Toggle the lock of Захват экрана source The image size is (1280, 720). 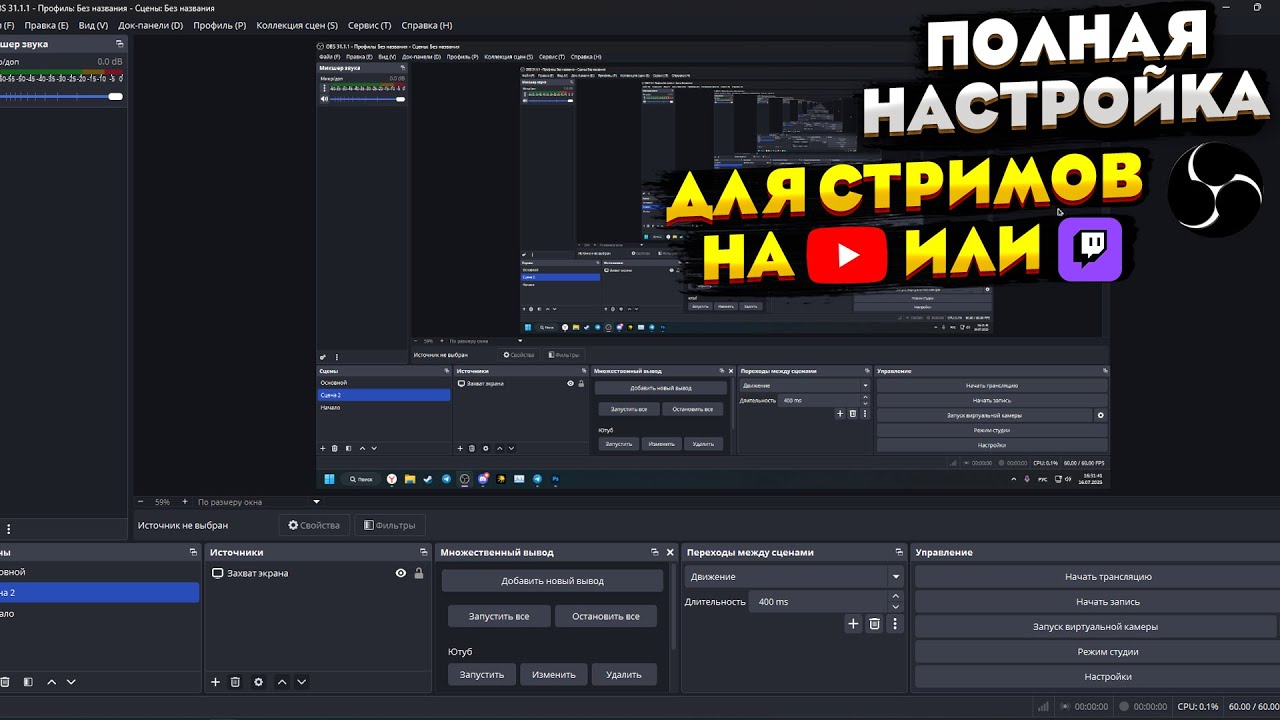[x=418, y=573]
